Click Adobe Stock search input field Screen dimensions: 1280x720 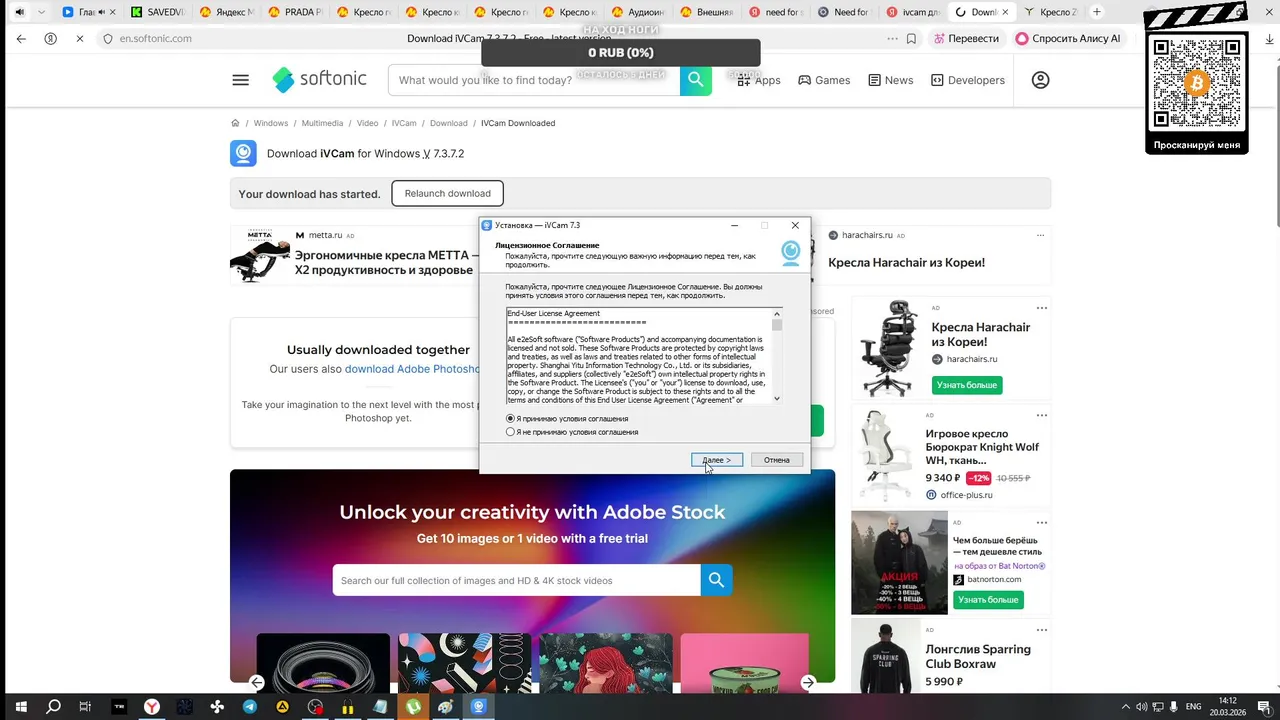pyautogui.click(x=516, y=580)
